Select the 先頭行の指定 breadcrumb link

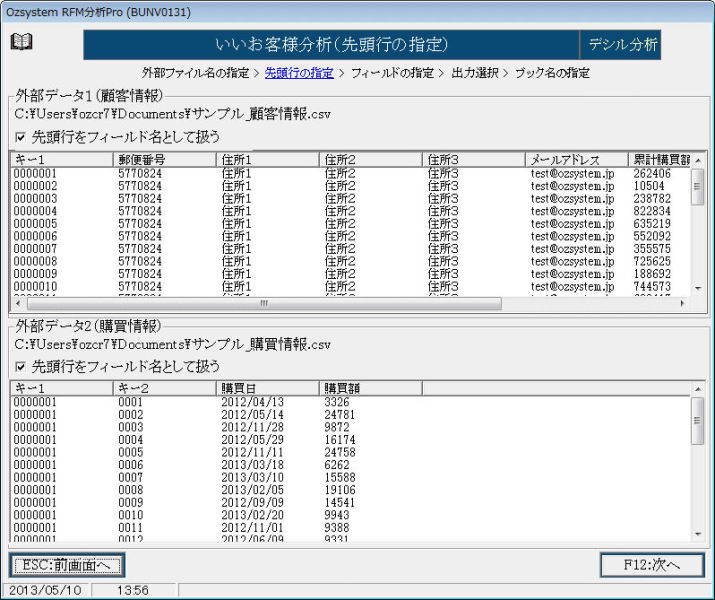pos(299,73)
